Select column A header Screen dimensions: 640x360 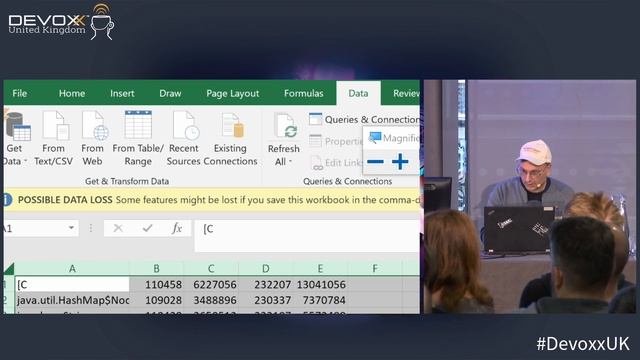pos(72,269)
